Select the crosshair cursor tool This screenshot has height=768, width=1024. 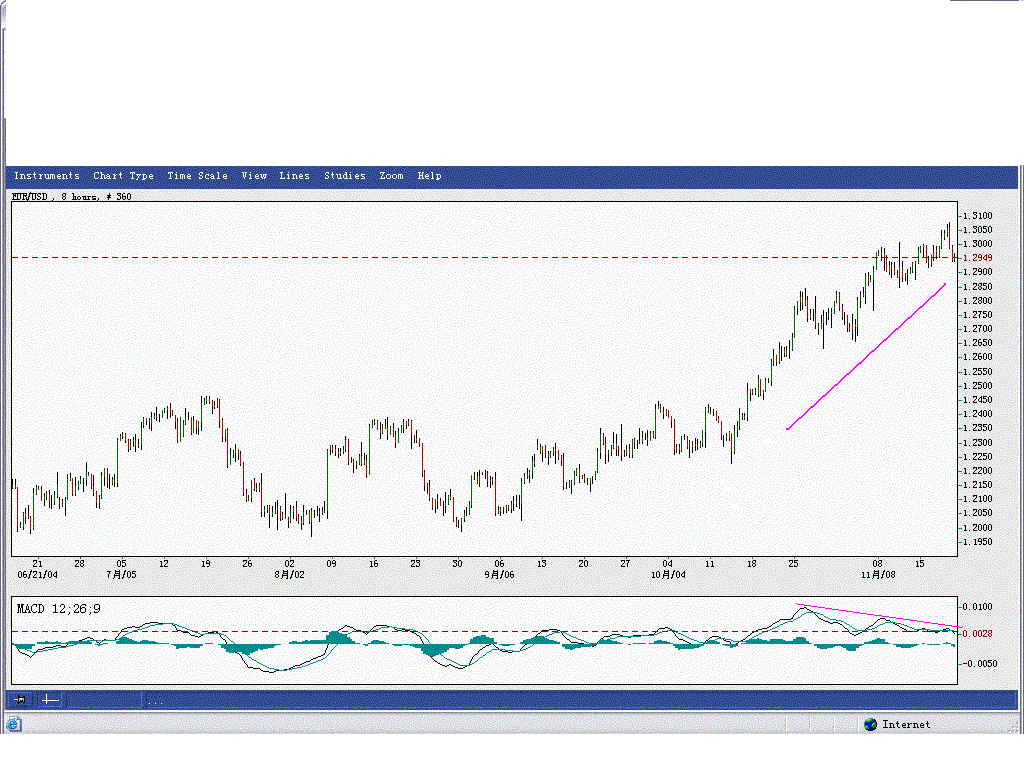click(50, 700)
